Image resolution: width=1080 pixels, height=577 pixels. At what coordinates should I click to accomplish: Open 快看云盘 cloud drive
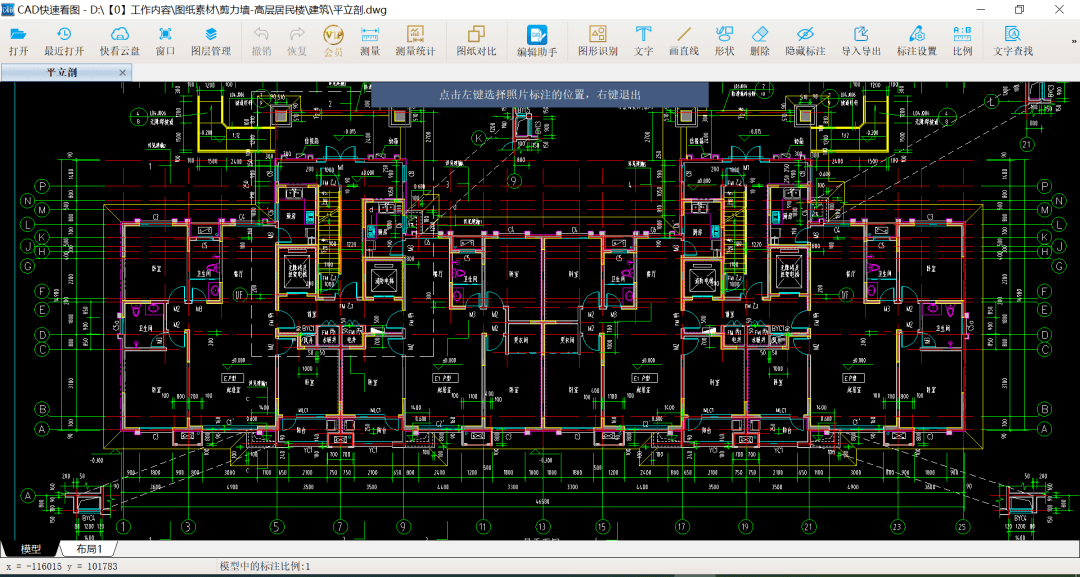119,40
